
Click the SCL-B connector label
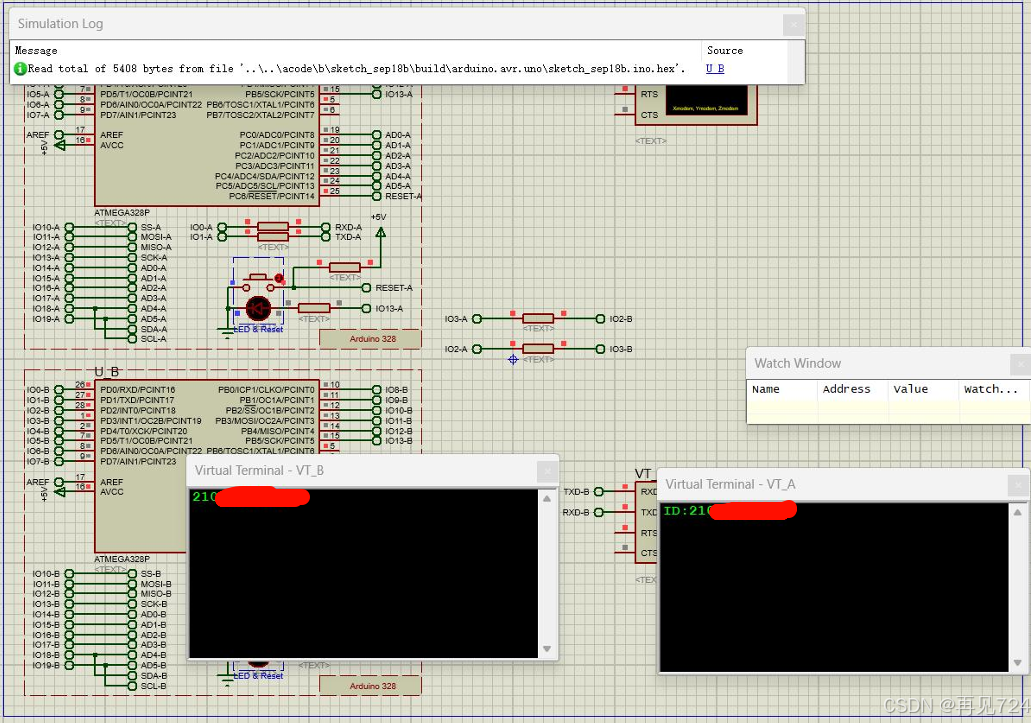point(153,686)
